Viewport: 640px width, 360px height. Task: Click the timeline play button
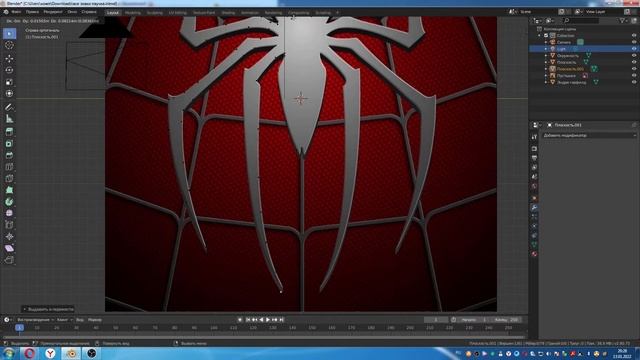pyautogui.click(x=268, y=320)
